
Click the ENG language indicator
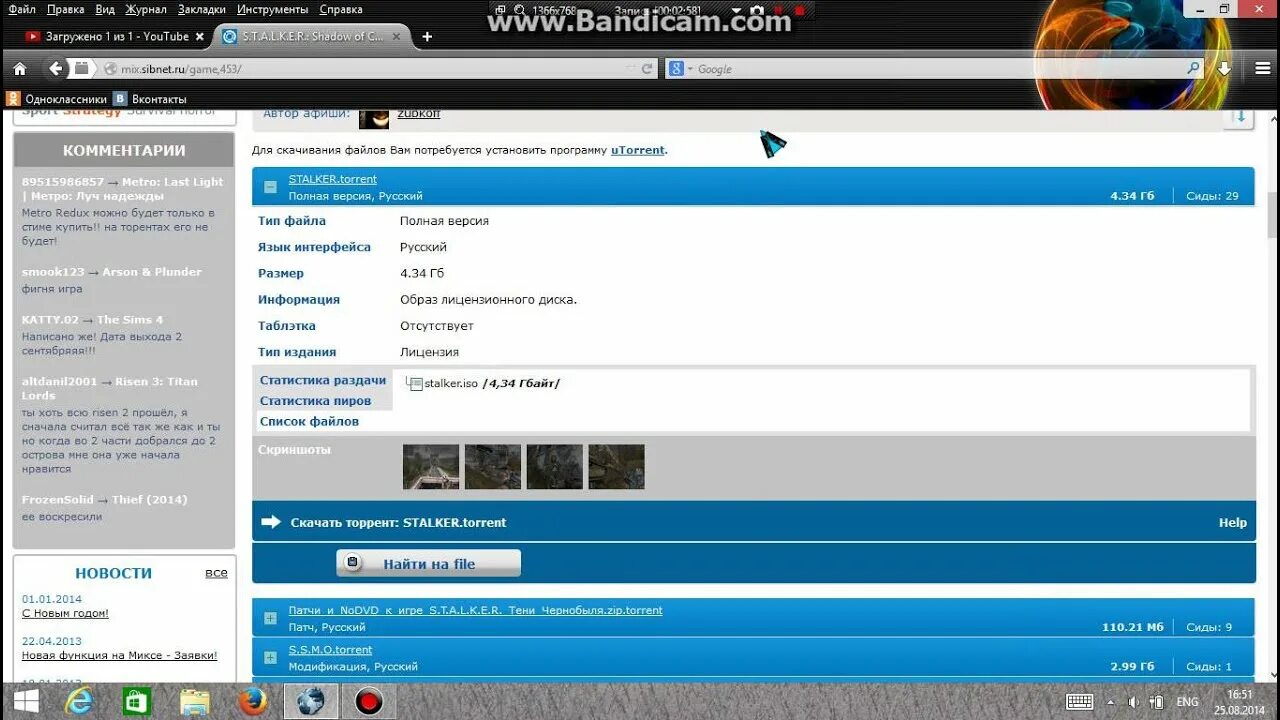click(1187, 702)
